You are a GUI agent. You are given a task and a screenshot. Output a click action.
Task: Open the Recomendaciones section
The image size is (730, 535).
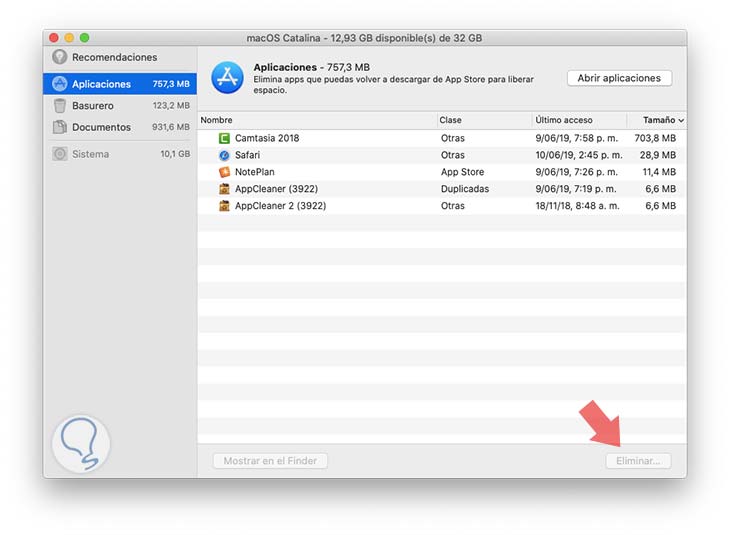[120, 57]
